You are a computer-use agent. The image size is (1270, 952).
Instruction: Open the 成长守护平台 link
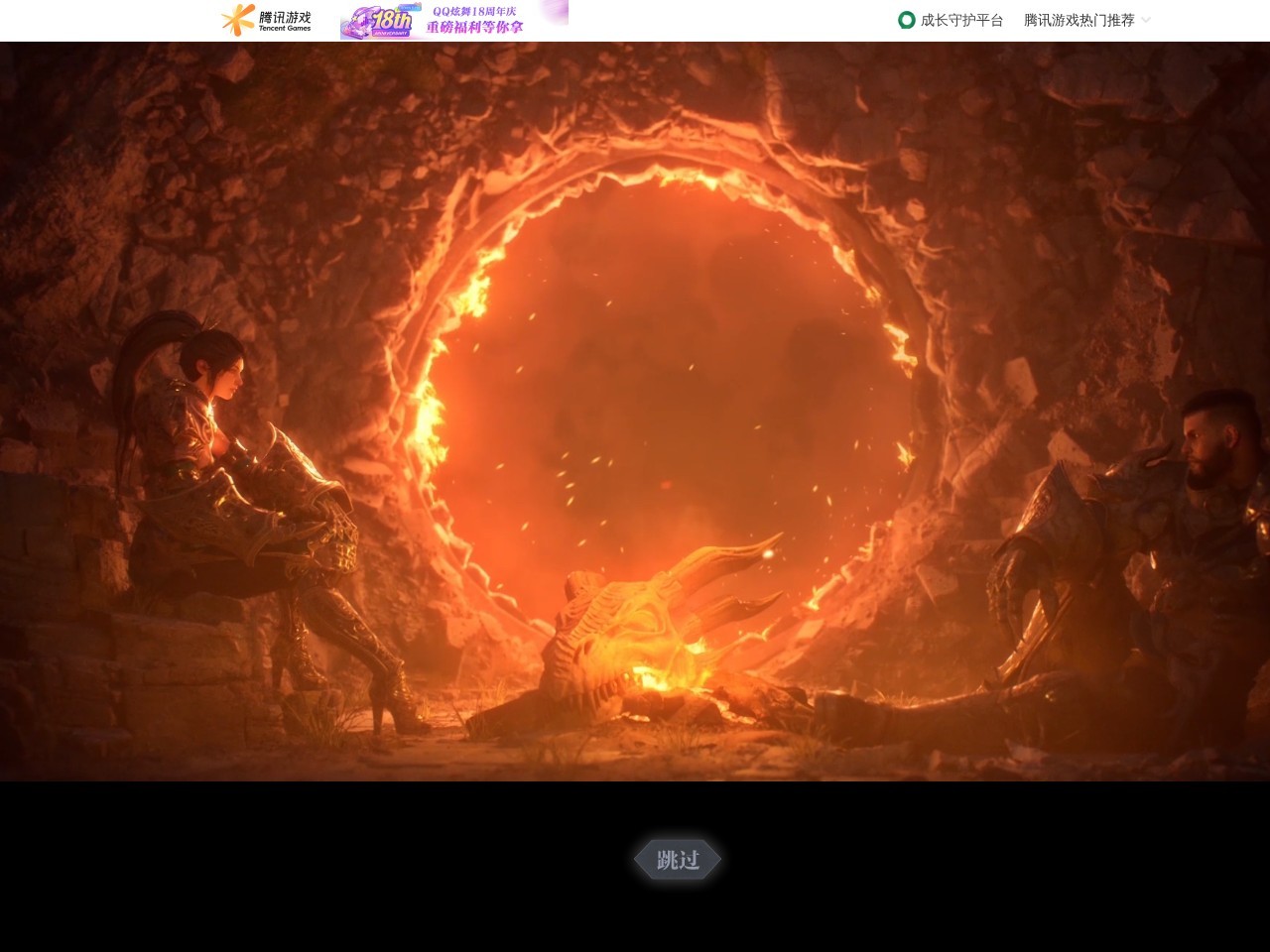click(x=961, y=20)
